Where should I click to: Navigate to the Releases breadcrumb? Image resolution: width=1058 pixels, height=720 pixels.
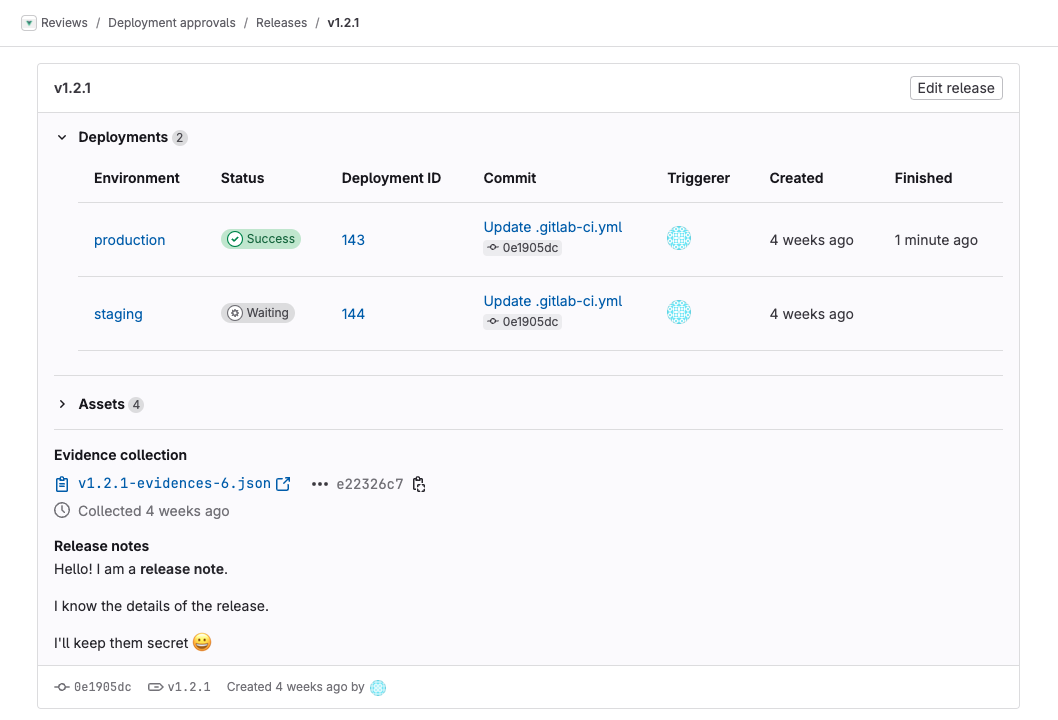click(x=281, y=22)
